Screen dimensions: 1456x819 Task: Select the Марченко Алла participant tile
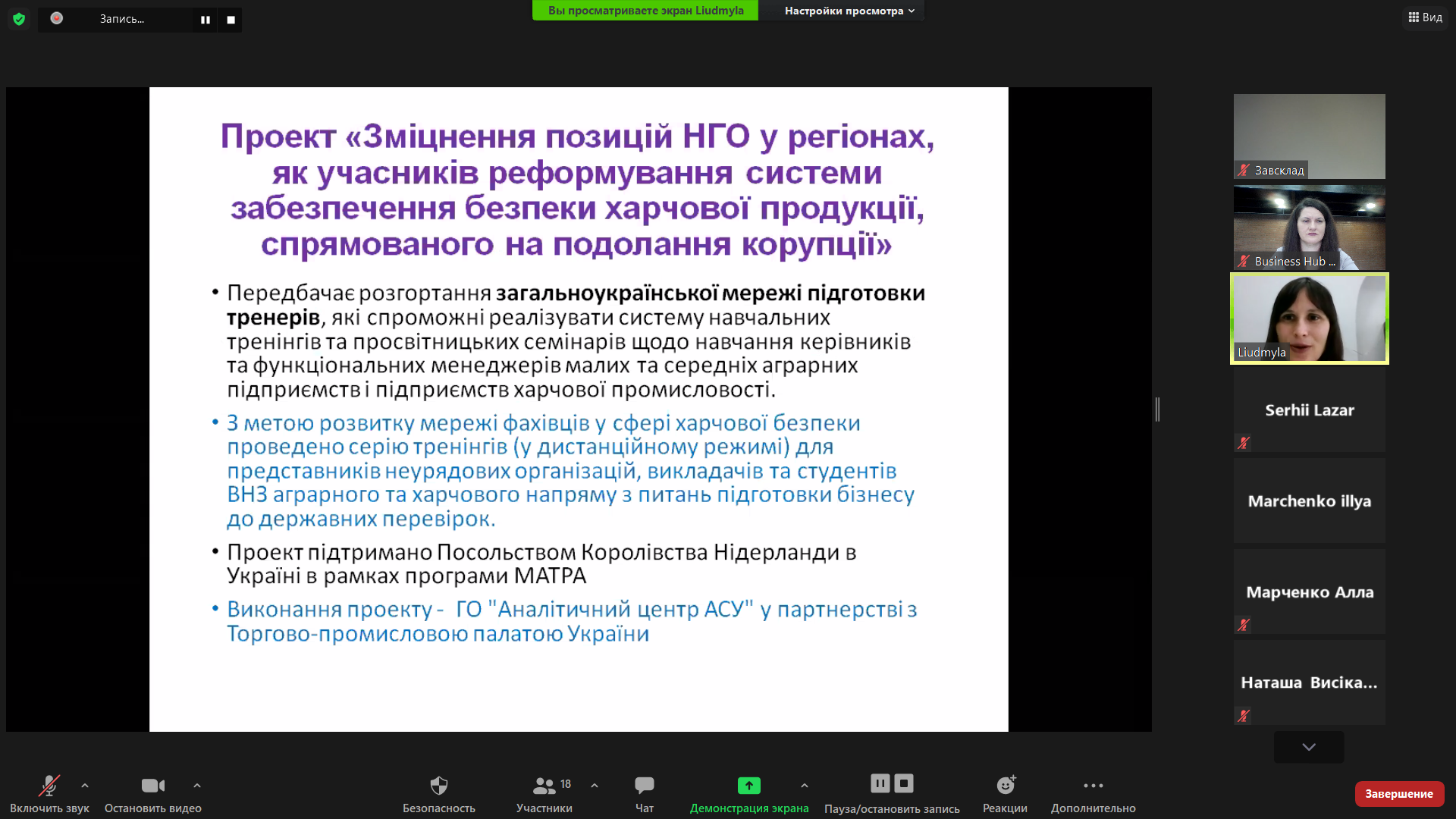coord(1310,591)
